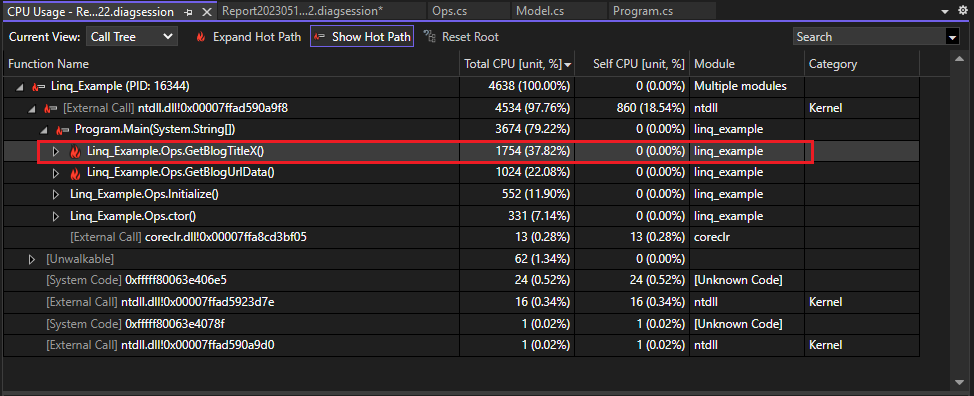Image resolution: width=974 pixels, height=396 pixels.
Task: Switch to the Report2023051...2.diagsession tab
Action: (322, 11)
